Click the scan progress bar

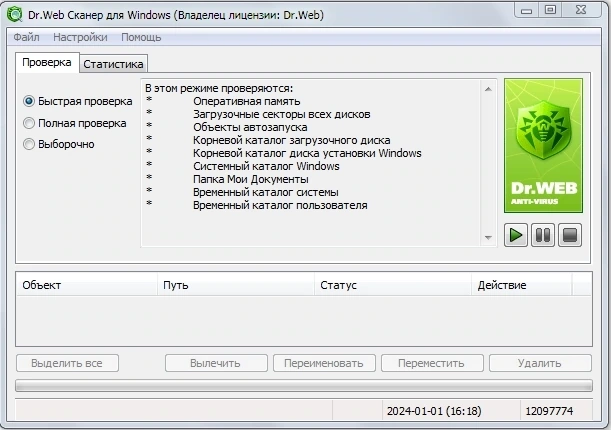tap(304, 386)
